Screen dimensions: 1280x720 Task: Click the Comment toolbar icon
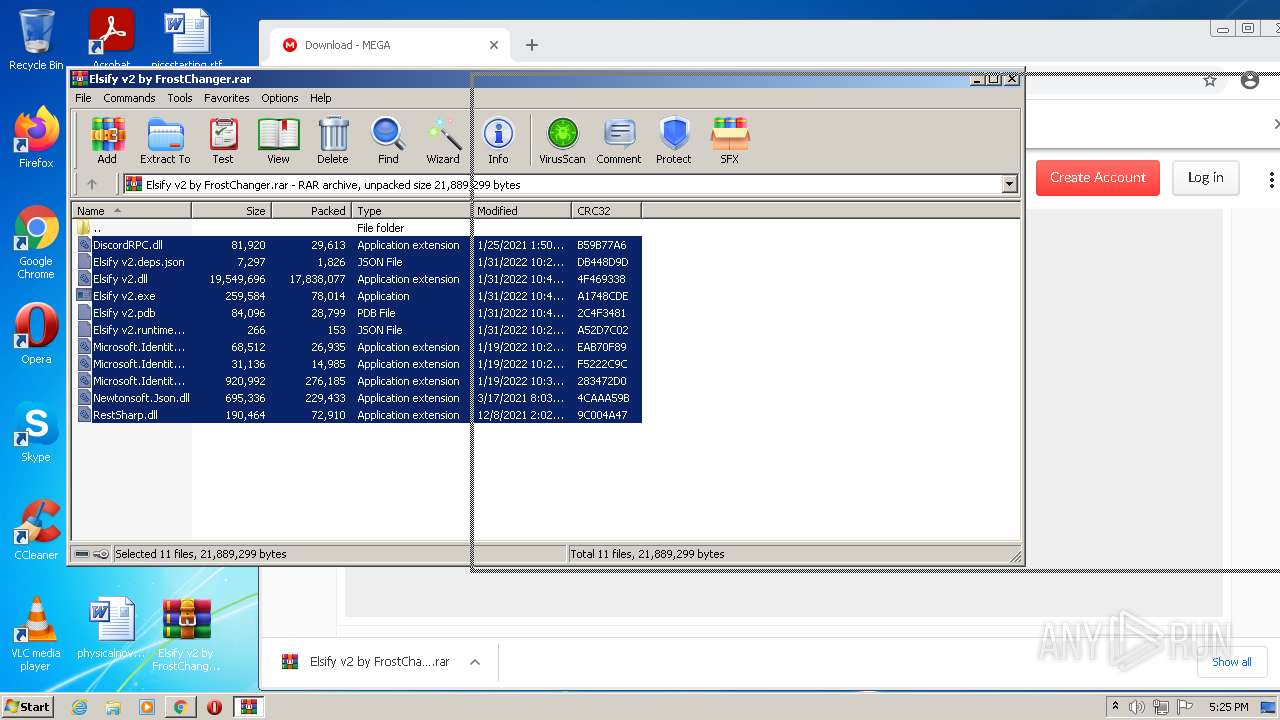(x=619, y=141)
